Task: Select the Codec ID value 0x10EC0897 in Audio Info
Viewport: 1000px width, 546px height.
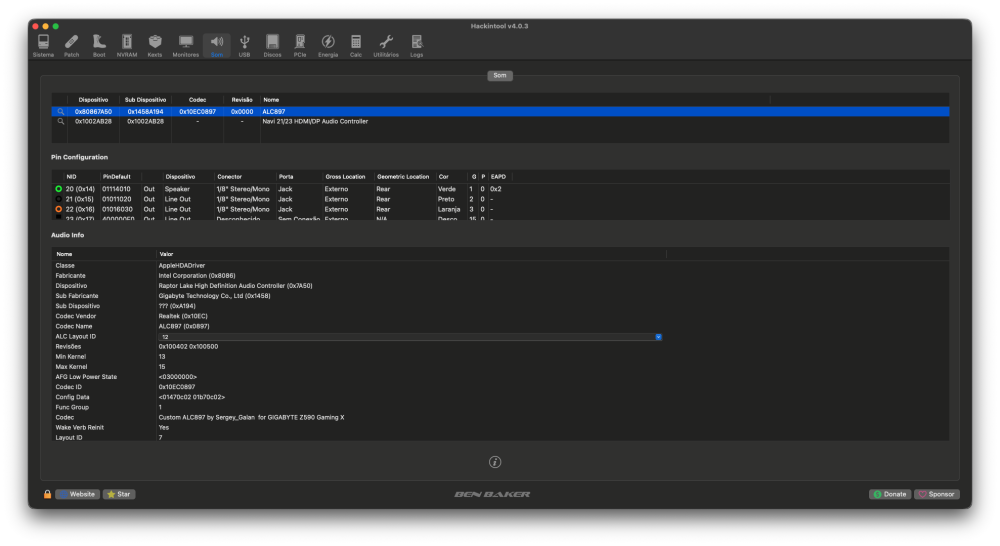Action: (x=177, y=387)
